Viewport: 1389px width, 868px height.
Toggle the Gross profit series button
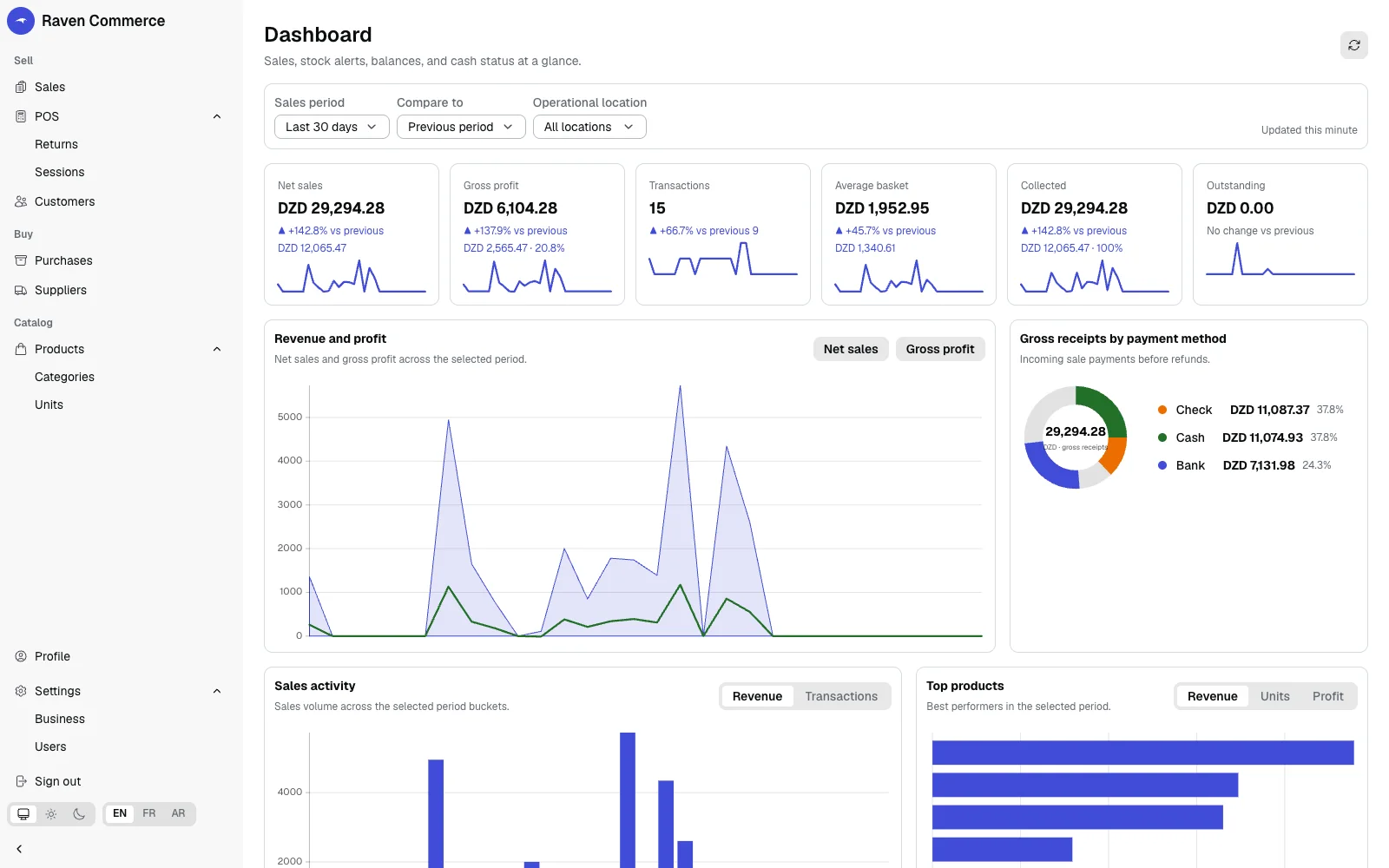point(940,349)
